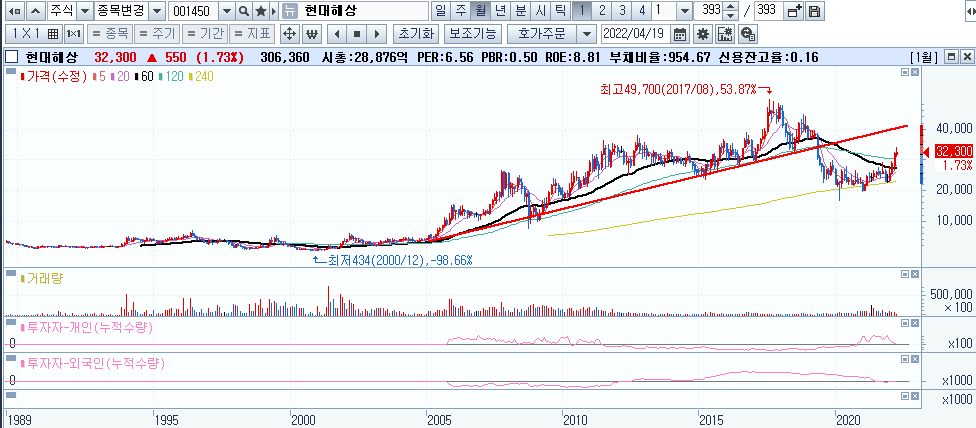Edit the date field 2022/04/19
976x428 pixels.
636,34
